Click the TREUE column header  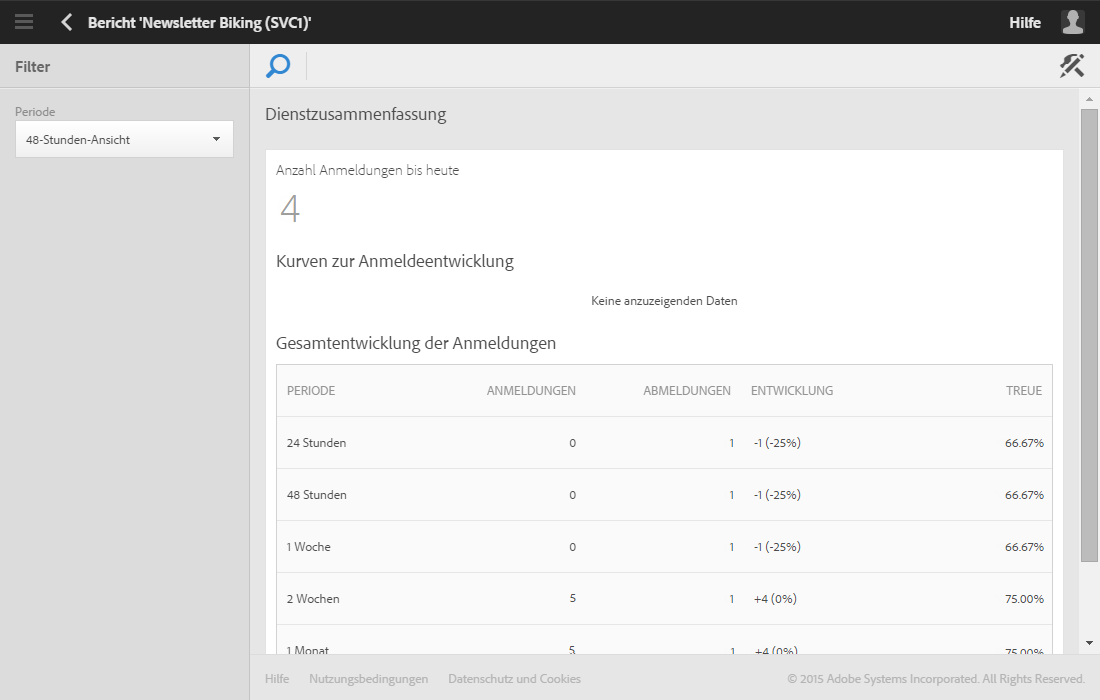(x=1023, y=391)
